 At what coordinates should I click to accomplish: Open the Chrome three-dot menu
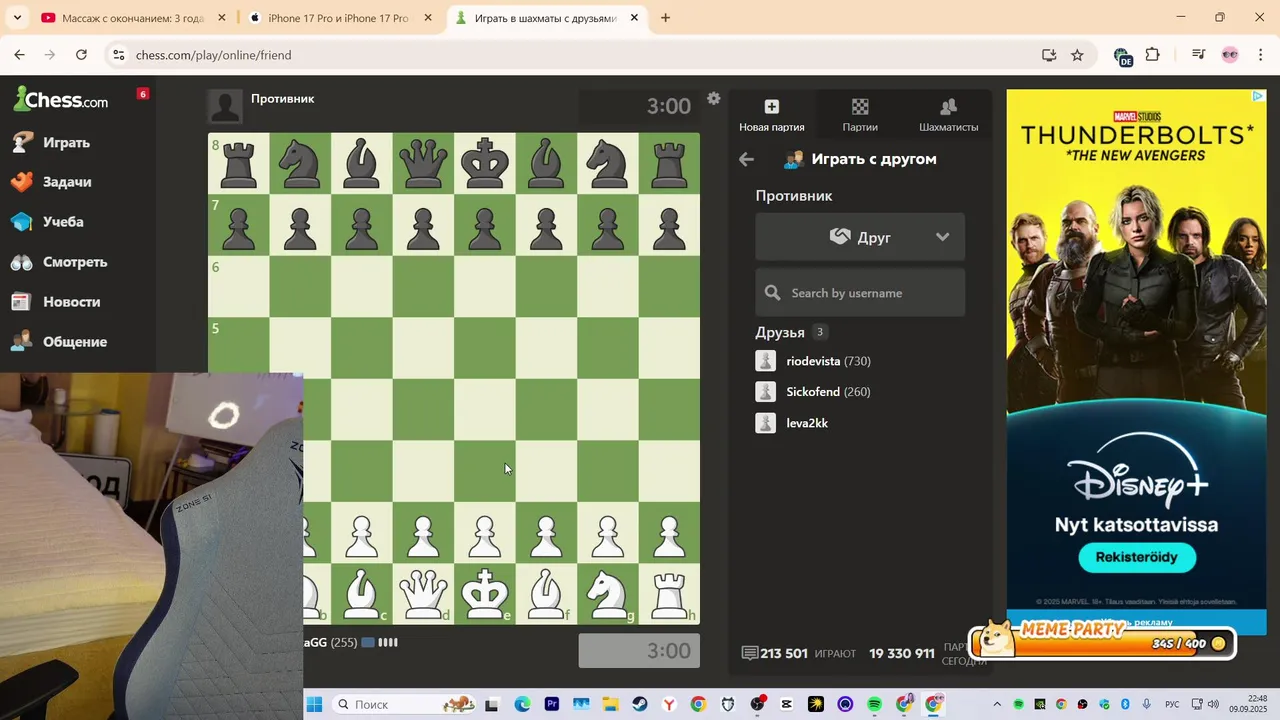[x=1259, y=55]
